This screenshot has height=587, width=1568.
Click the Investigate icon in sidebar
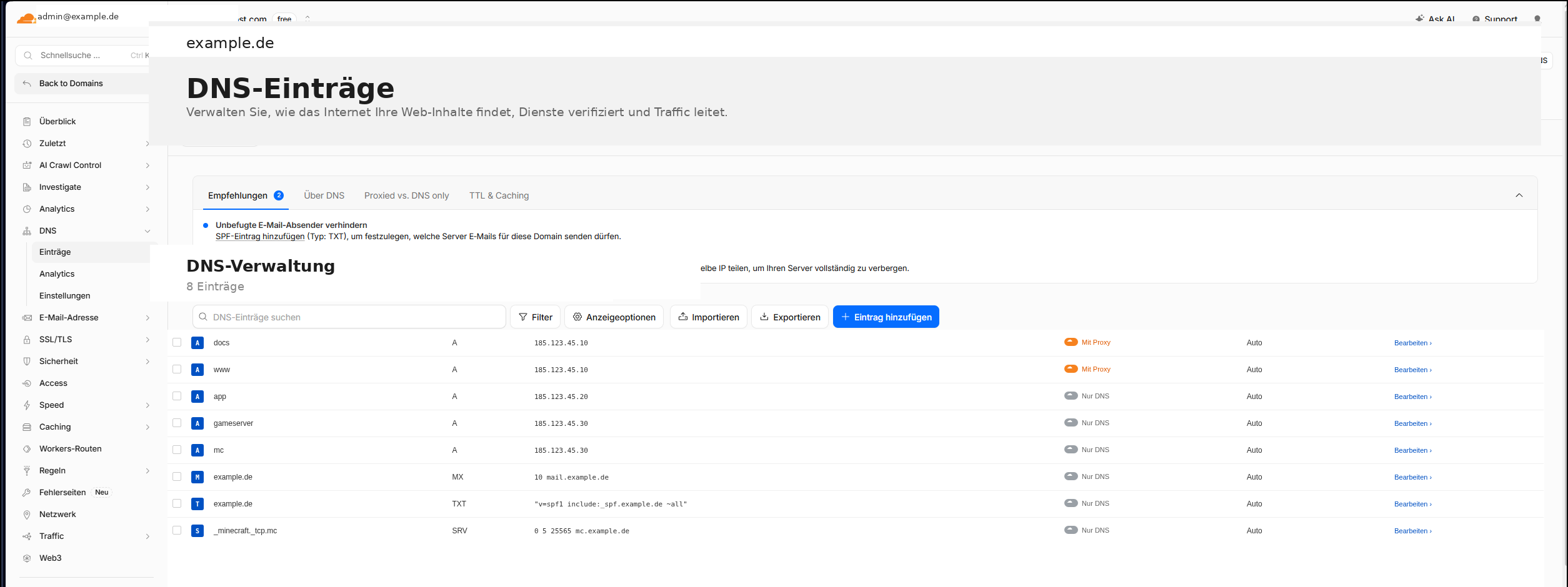pos(27,187)
